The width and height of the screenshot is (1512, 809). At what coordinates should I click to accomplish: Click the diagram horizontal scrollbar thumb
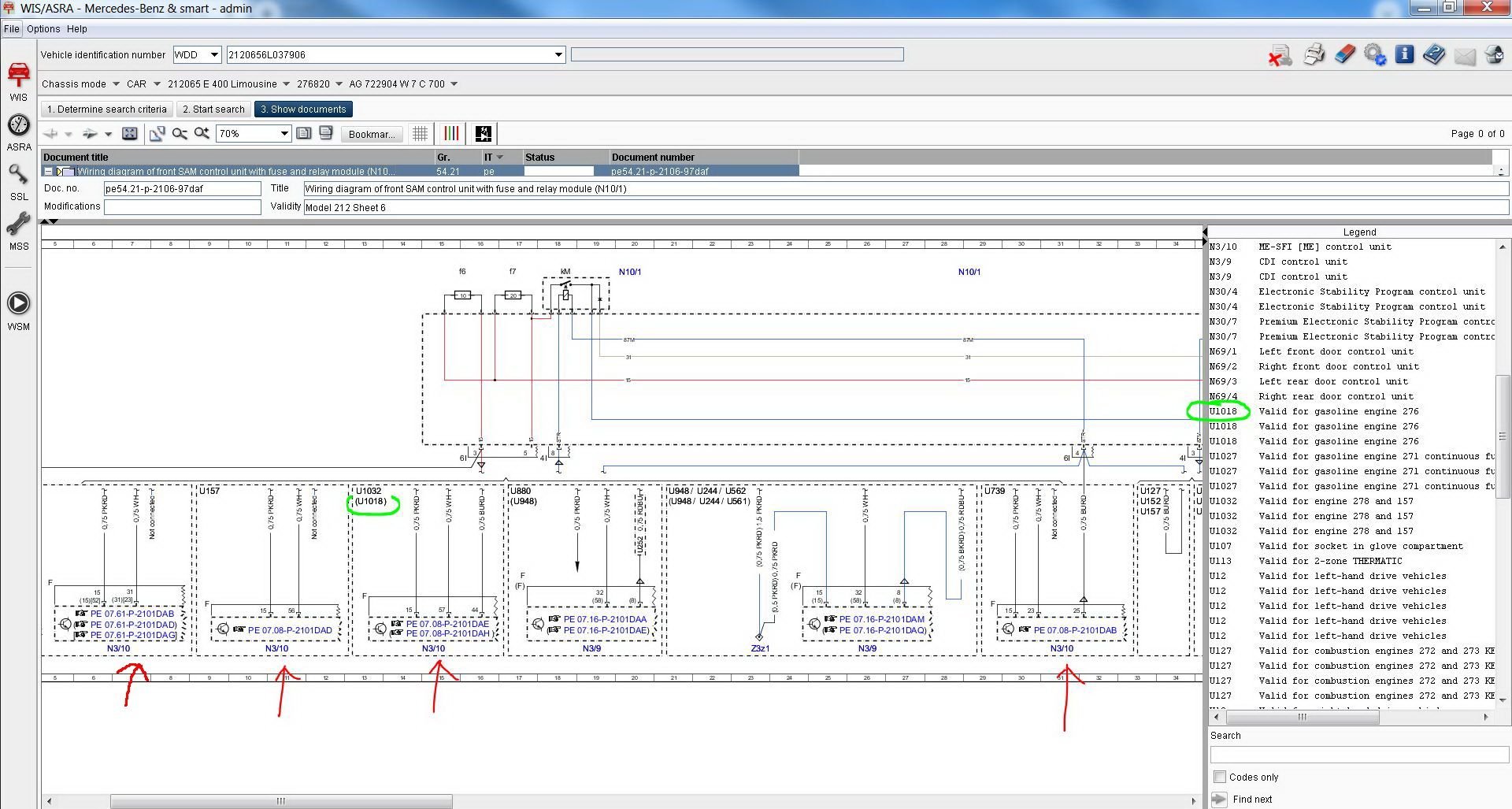click(x=280, y=801)
